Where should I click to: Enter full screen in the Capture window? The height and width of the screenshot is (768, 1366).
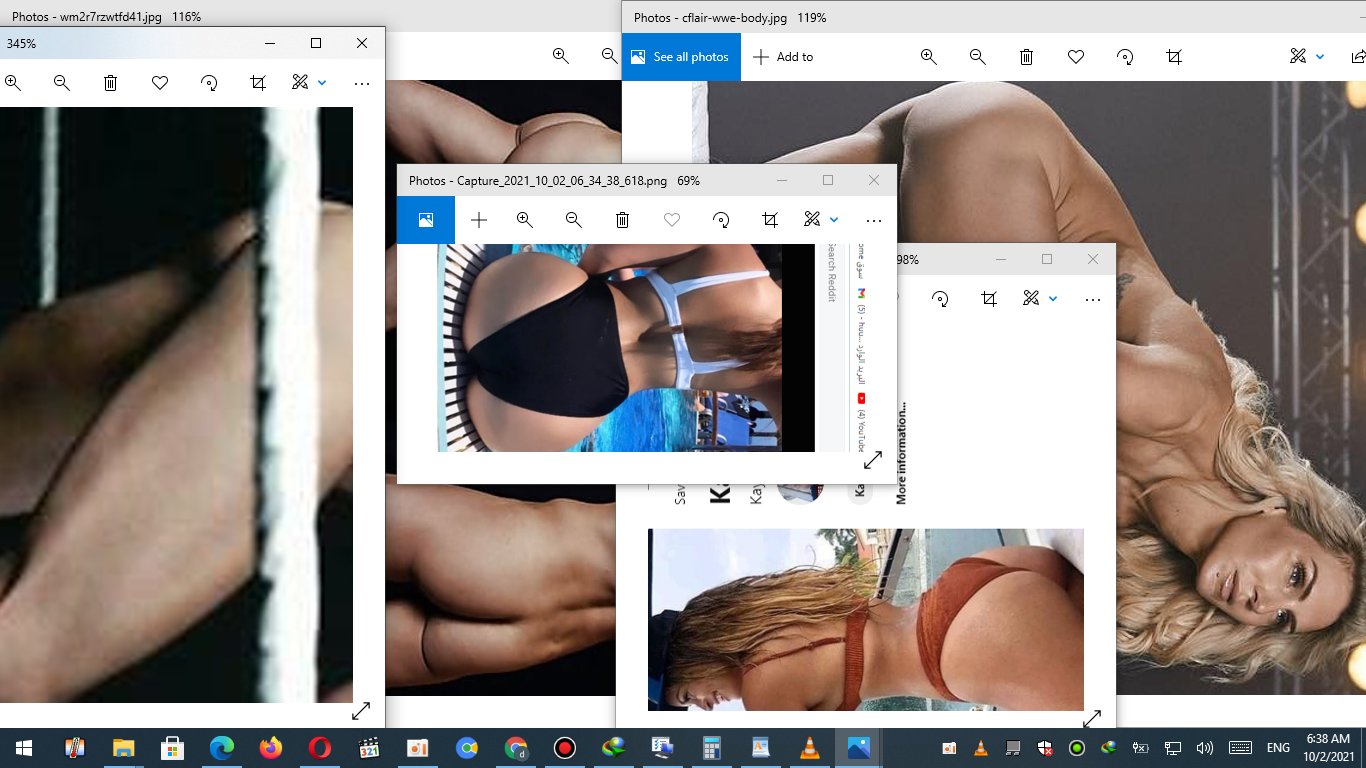pyautogui.click(x=873, y=460)
